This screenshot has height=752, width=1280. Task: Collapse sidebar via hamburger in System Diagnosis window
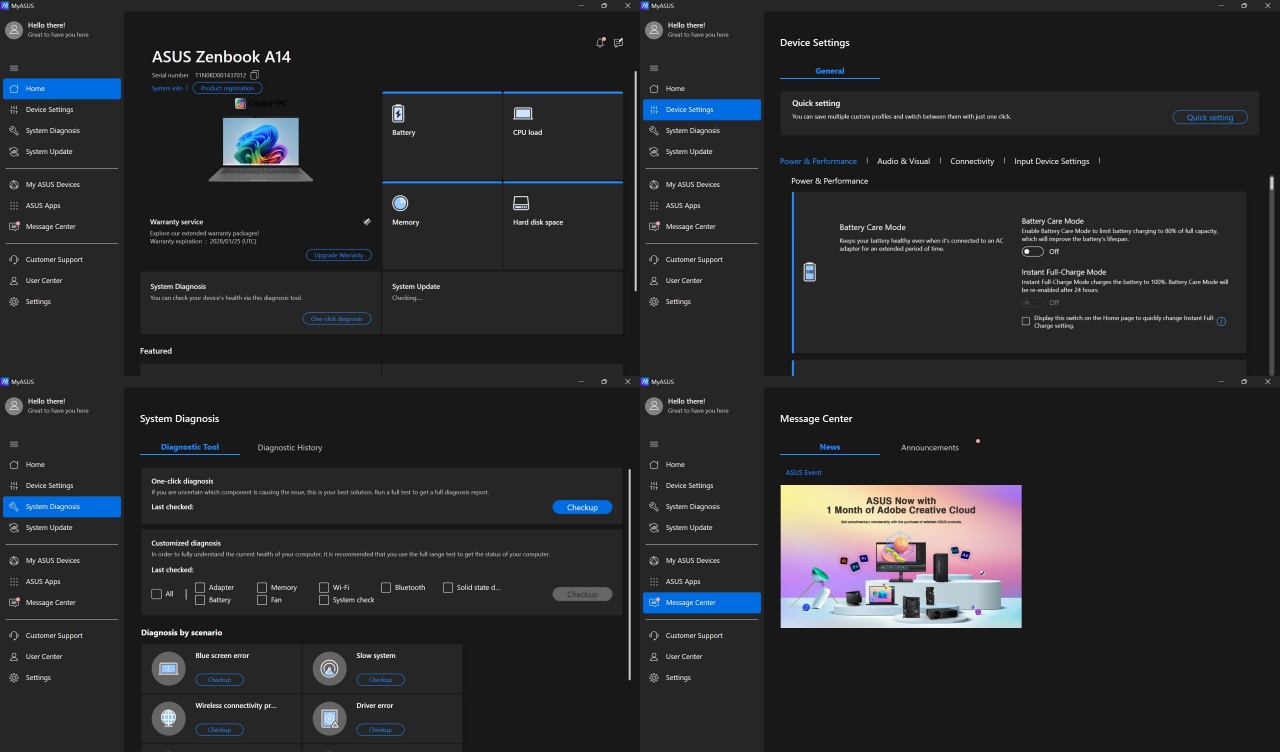pyautogui.click(x=14, y=444)
